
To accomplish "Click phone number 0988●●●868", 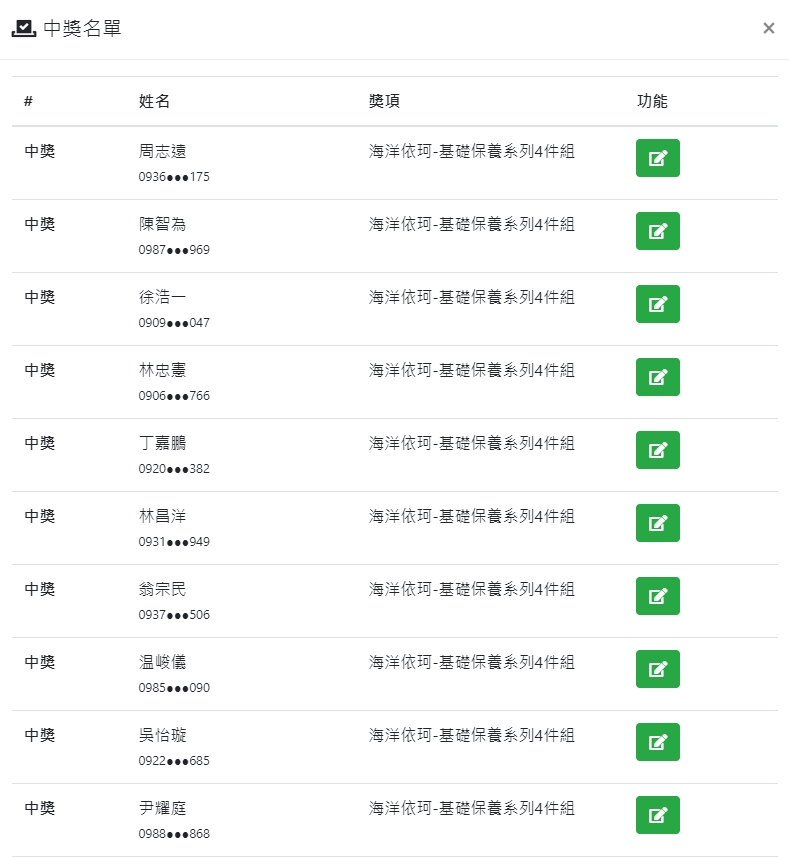I will (174, 834).
